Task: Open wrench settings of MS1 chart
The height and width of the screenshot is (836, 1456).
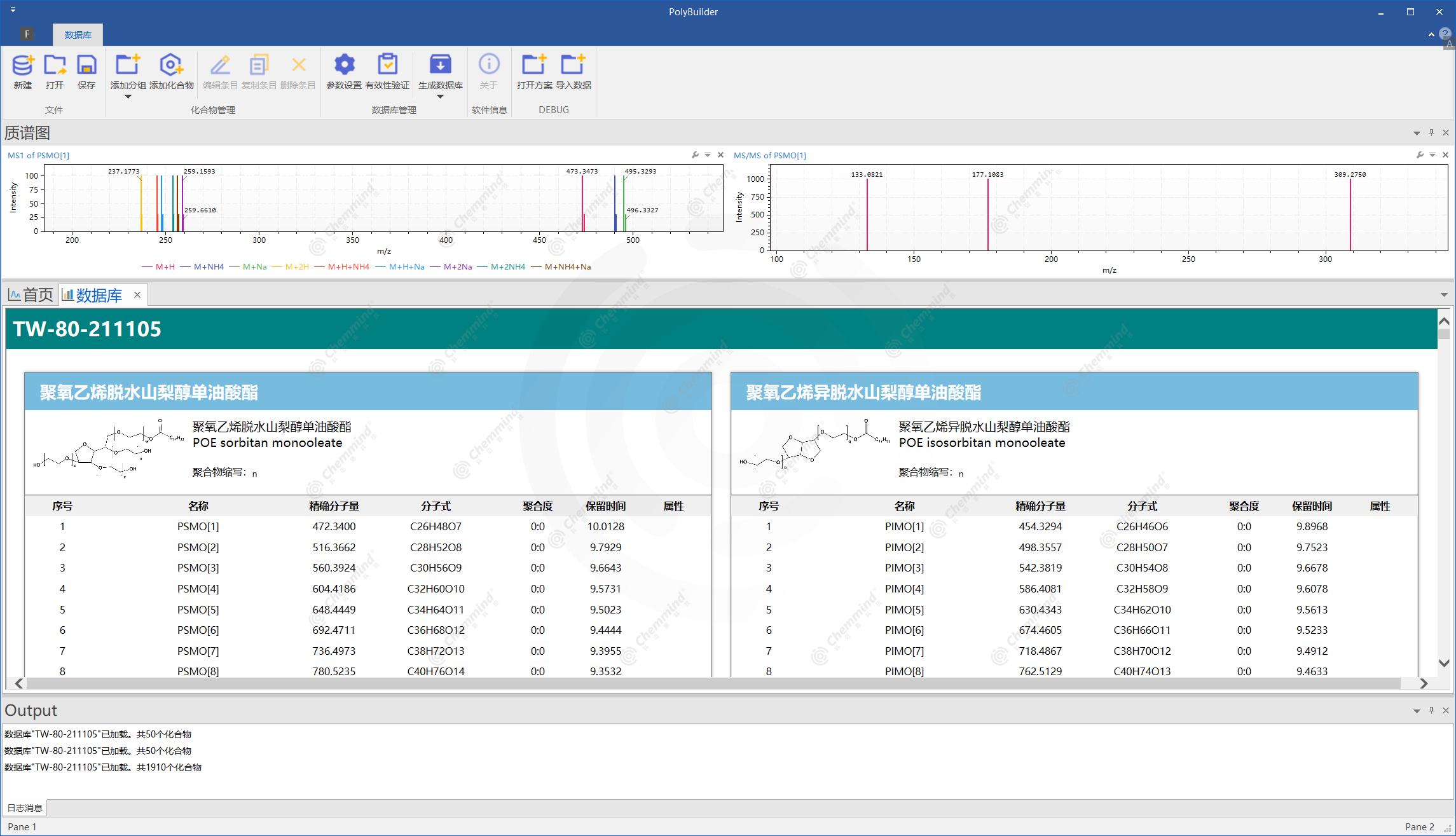Action: point(695,155)
